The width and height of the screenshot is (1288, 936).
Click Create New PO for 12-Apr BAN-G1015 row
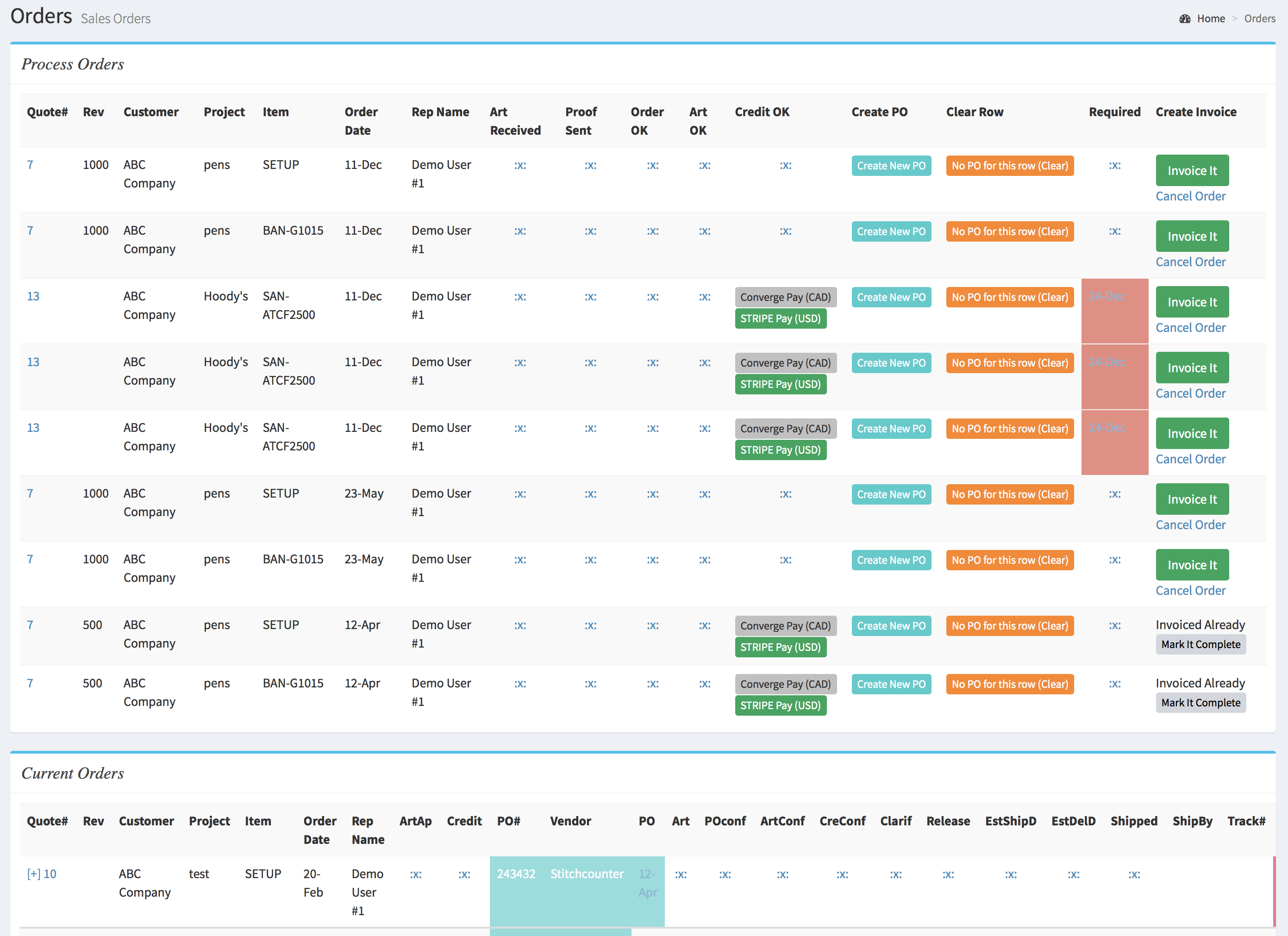click(891, 684)
